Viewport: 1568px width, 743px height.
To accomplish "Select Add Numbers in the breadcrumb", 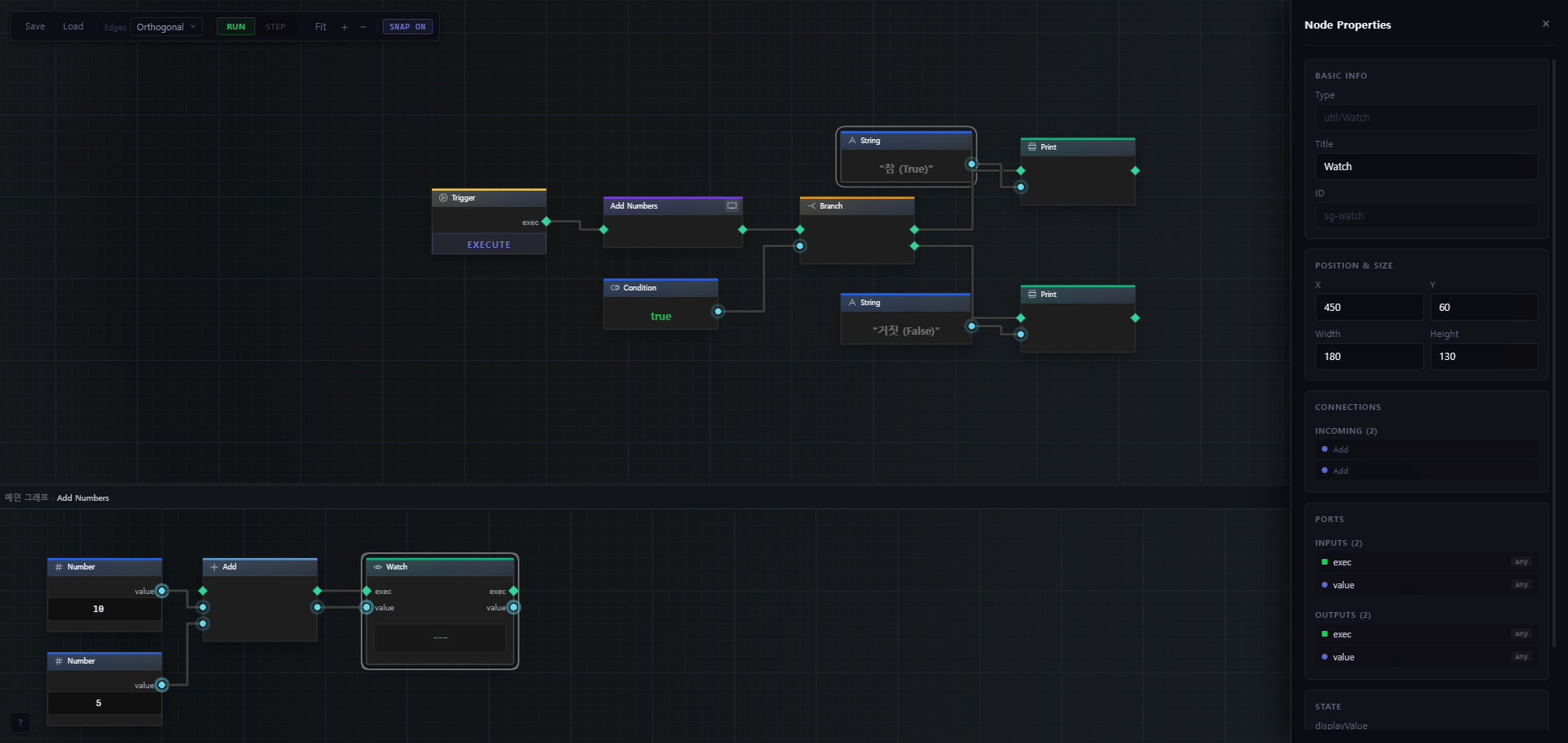I will (x=83, y=498).
